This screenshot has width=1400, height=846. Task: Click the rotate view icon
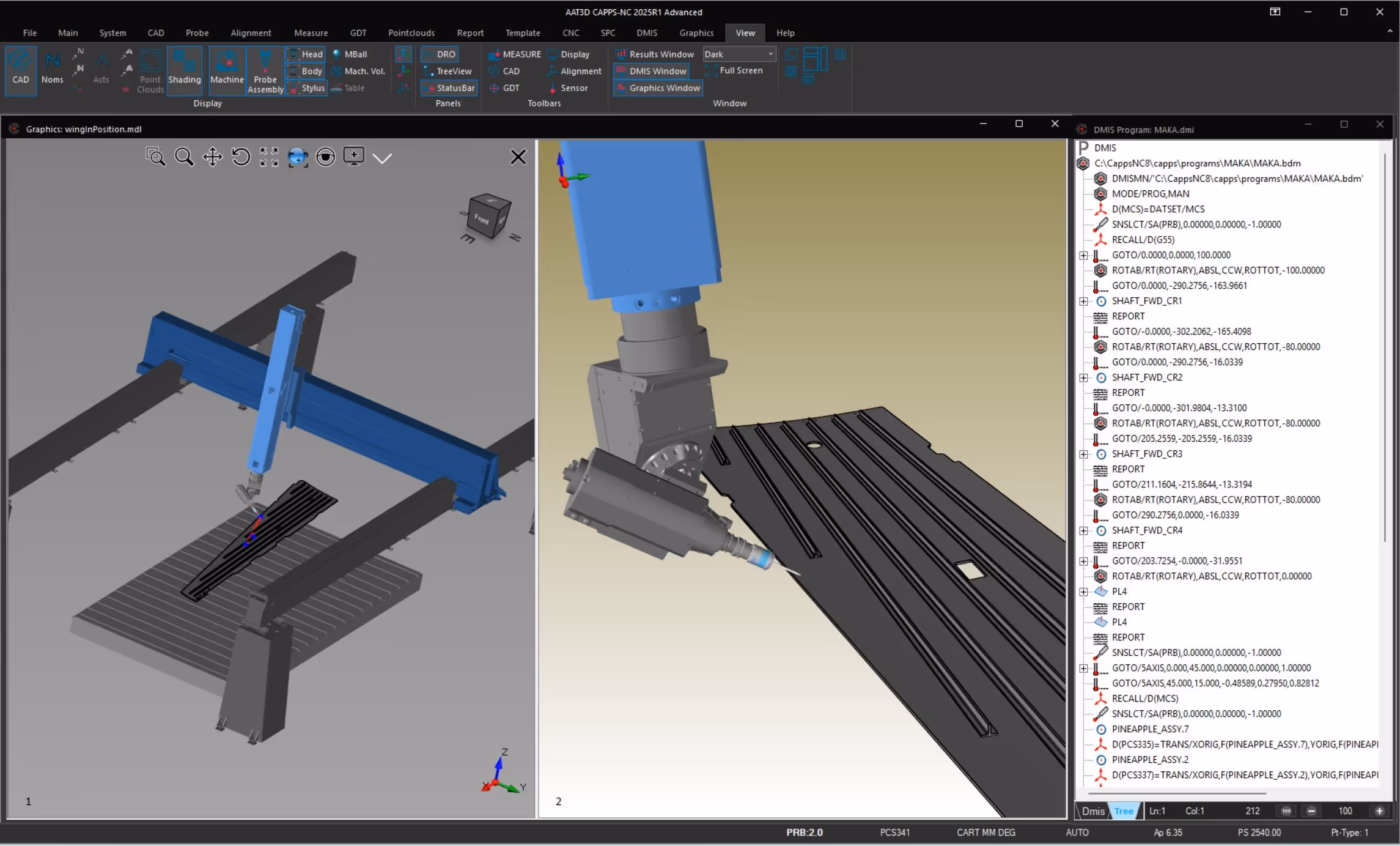pyautogui.click(x=241, y=157)
